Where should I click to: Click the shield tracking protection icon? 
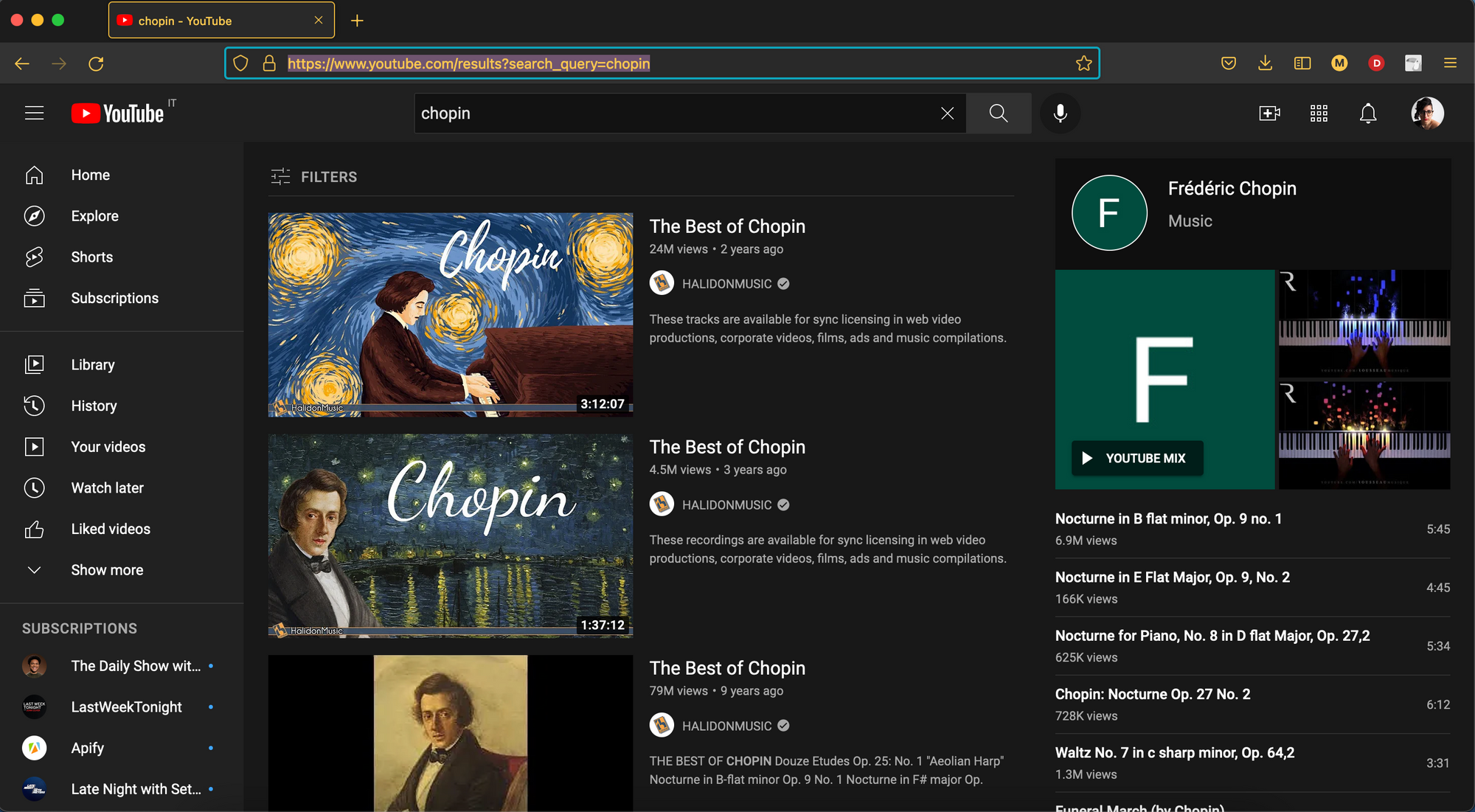coord(240,63)
